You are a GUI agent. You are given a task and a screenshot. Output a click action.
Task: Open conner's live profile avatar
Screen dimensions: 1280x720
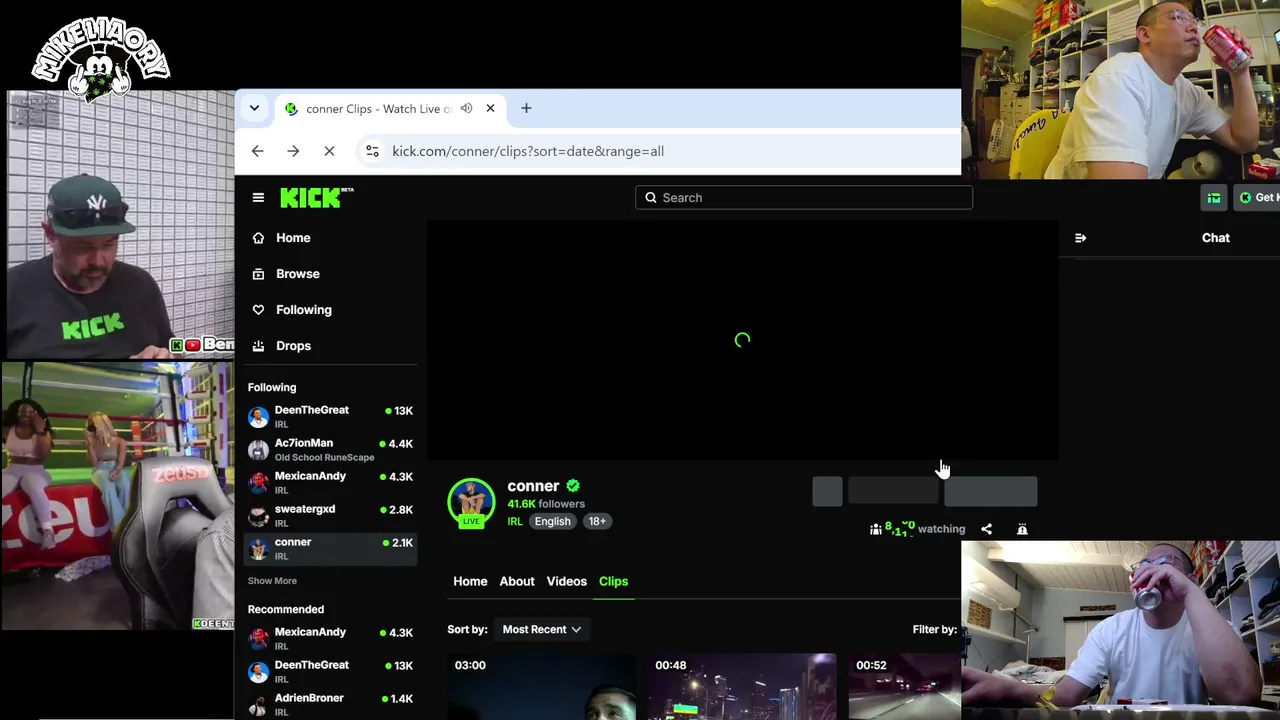point(471,502)
